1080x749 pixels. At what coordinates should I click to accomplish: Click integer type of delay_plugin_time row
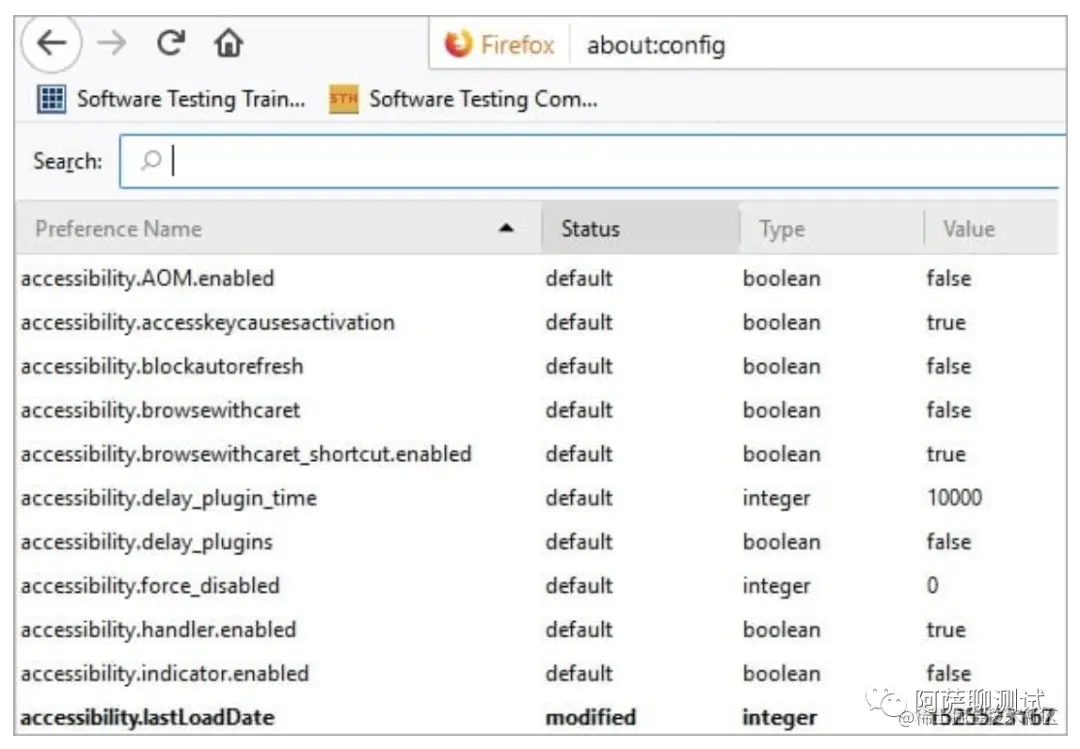(776, 499)
